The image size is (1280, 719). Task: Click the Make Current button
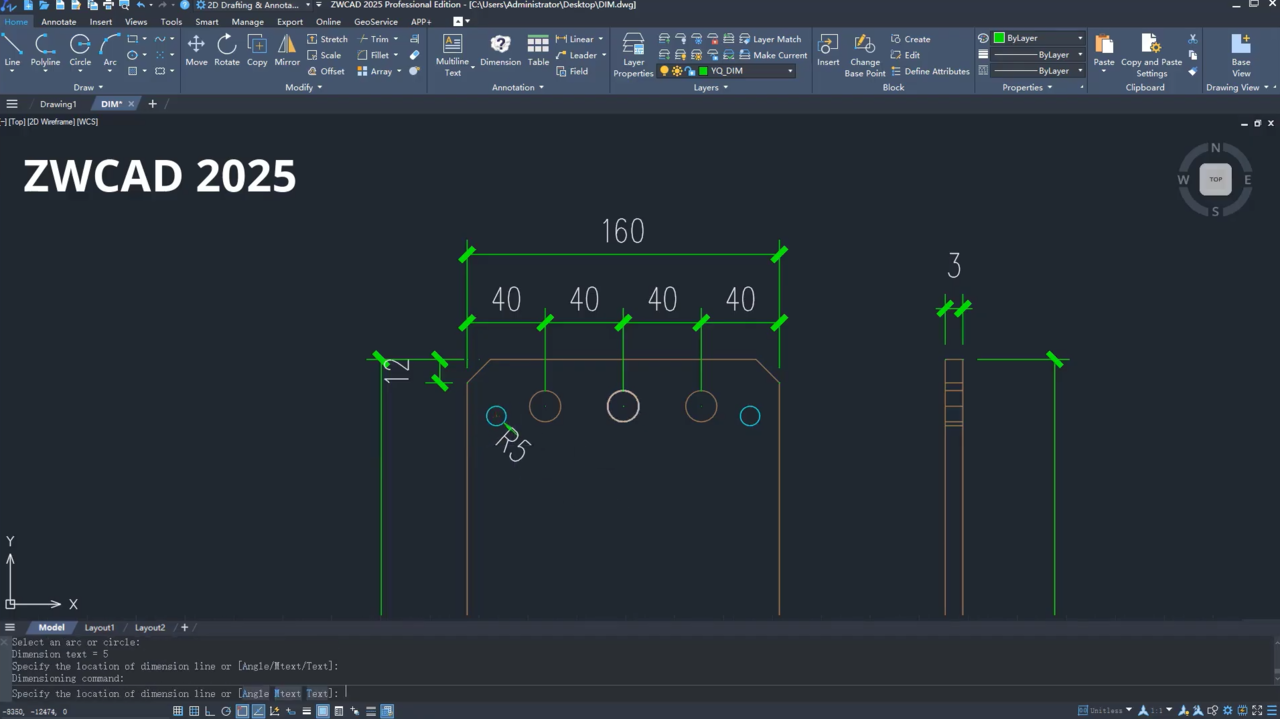tap(772, 55)
